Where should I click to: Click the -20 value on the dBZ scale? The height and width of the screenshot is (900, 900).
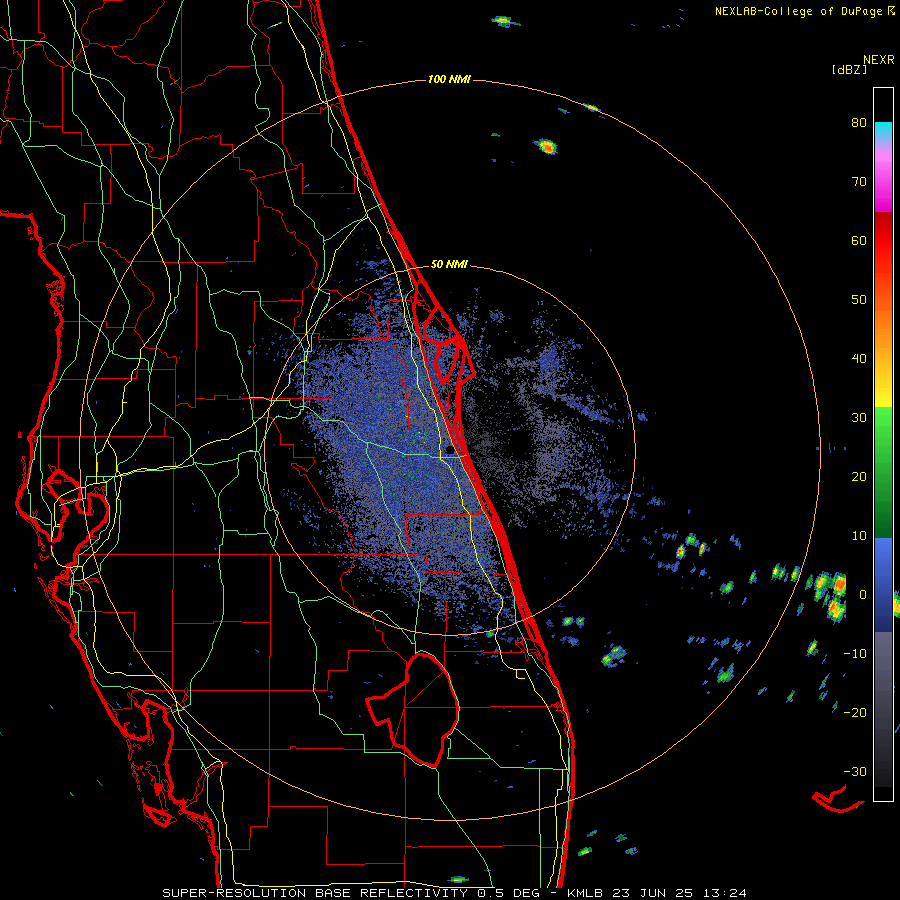pyautogui.click(x=855, y=712)
